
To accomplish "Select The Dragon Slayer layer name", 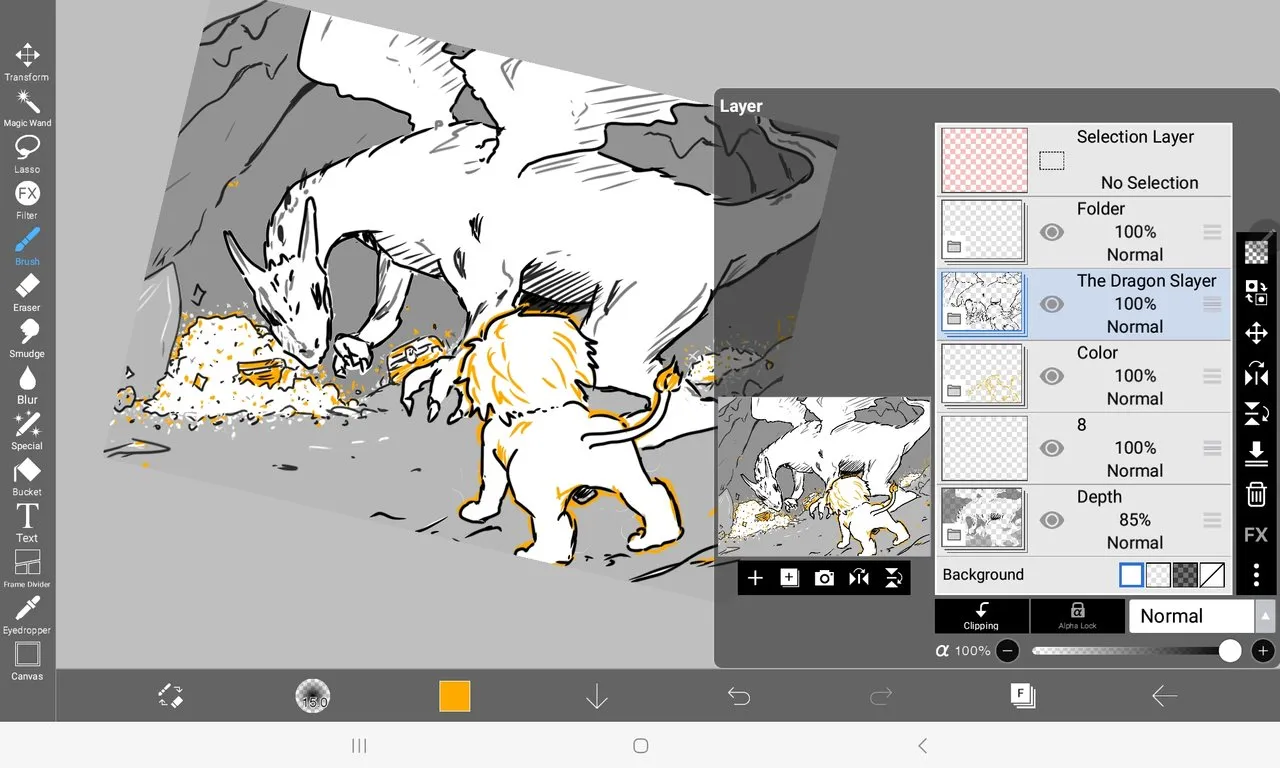I will coord(1146,281).
